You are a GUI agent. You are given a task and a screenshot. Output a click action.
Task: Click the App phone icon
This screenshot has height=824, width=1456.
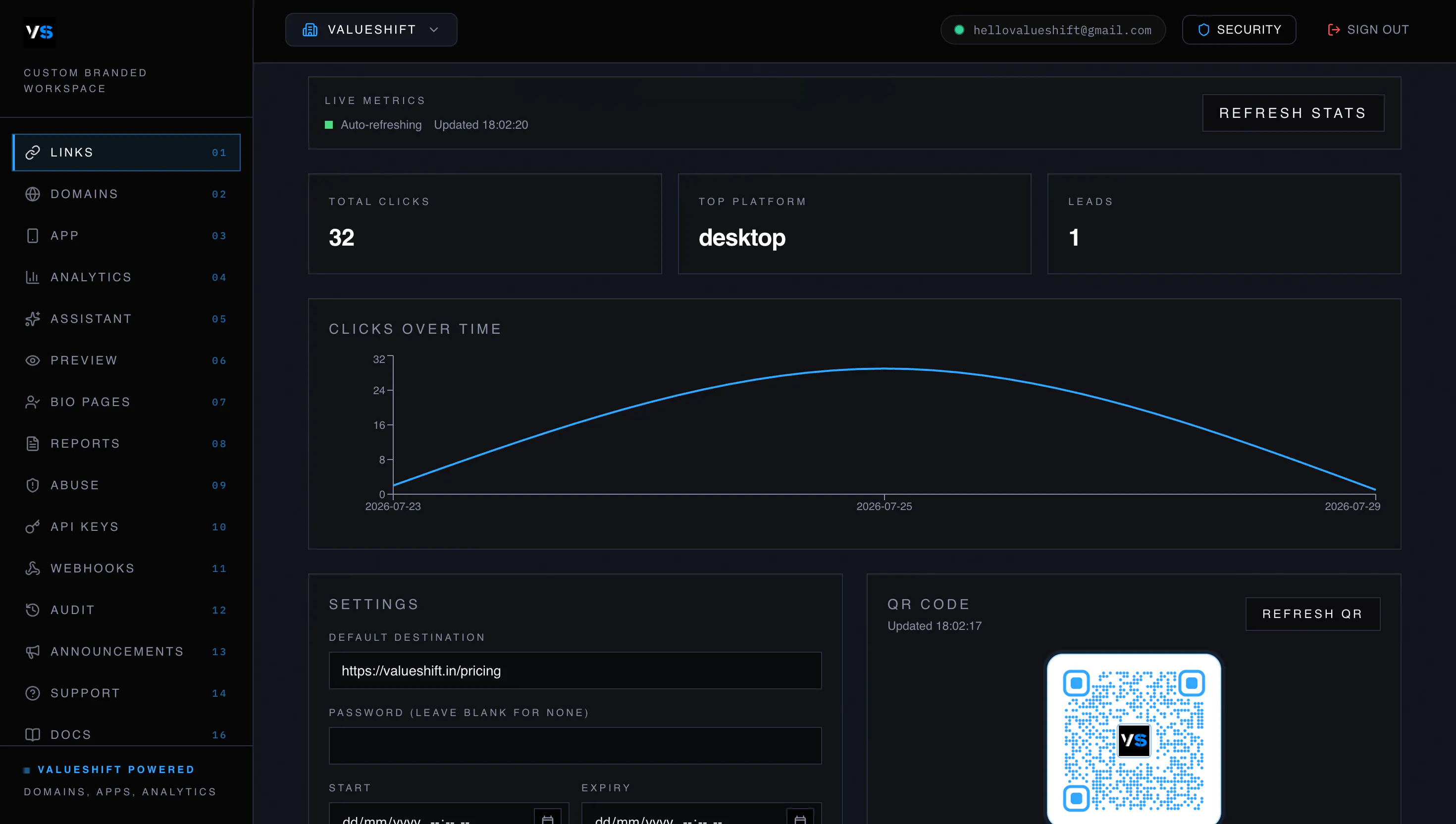coord(33,235)
